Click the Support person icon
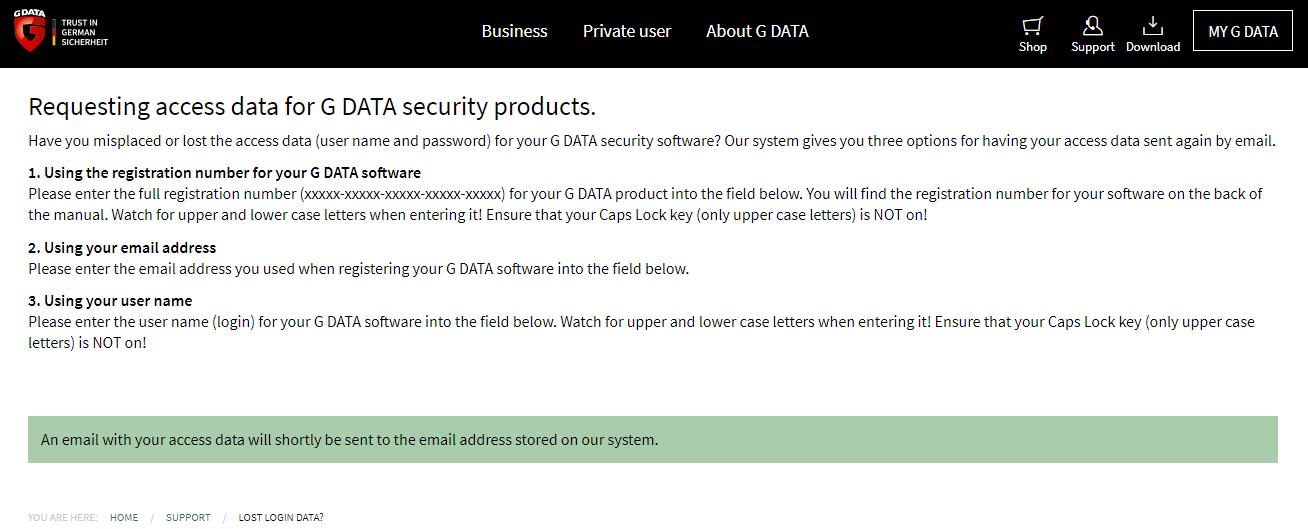 (x=1092, y=25)
